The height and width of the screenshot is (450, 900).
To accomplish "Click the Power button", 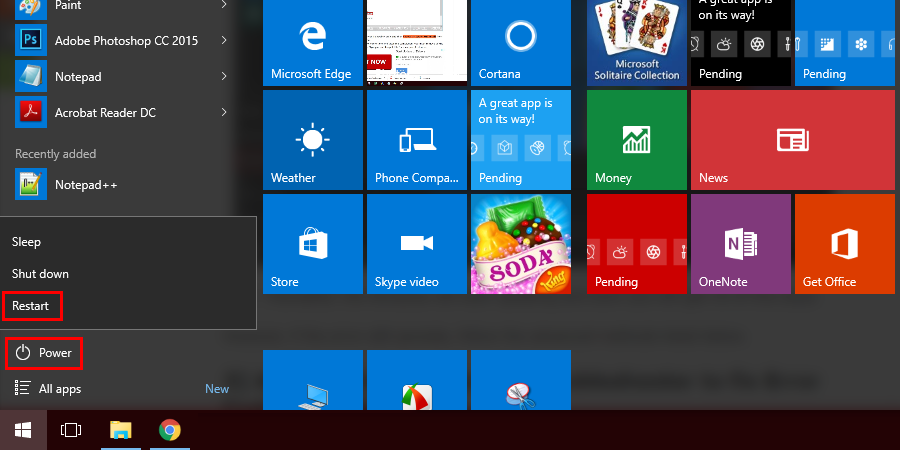I will (44, 353).
